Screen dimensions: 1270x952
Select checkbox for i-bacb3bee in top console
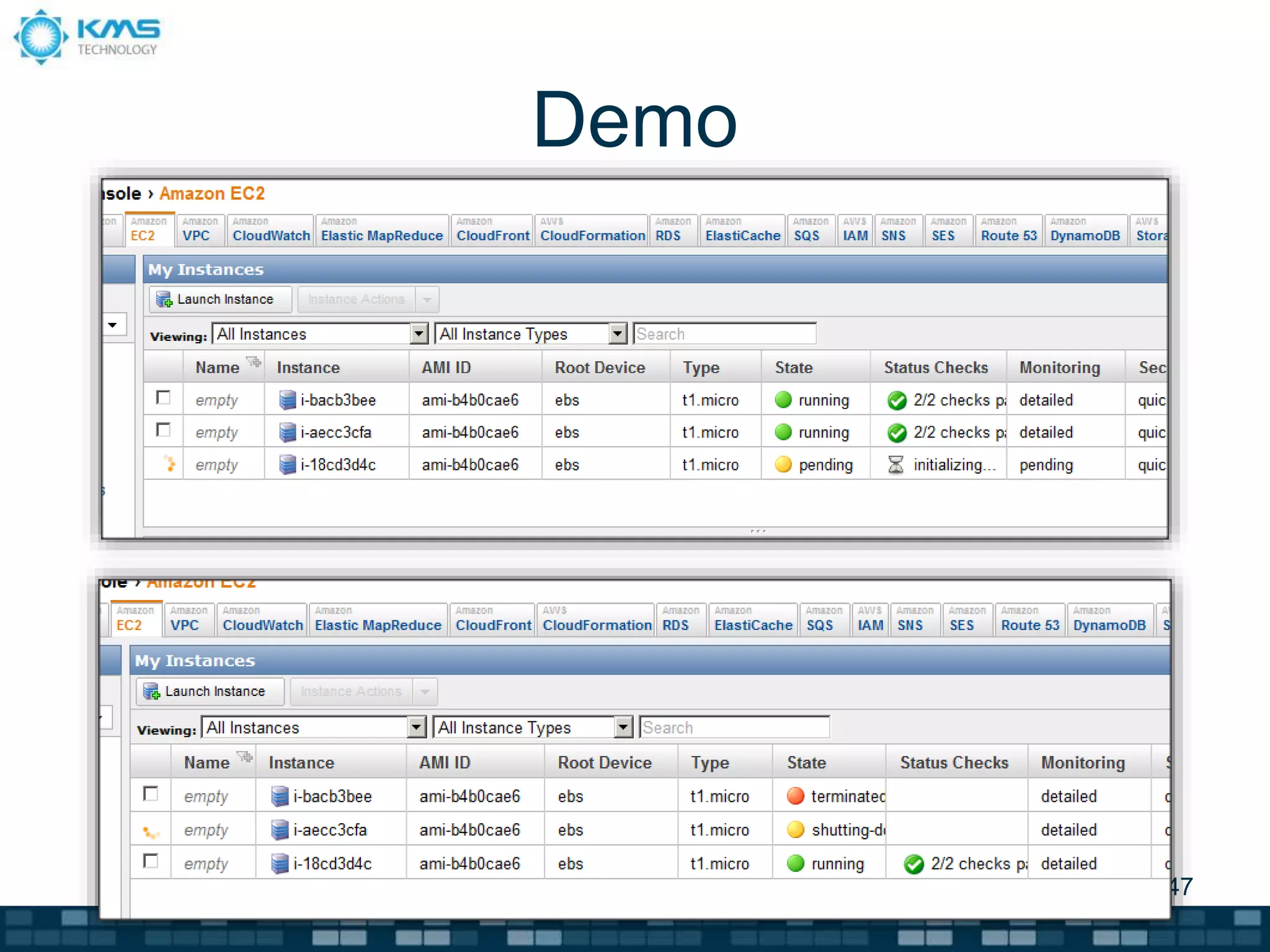(x=163, y=397)
